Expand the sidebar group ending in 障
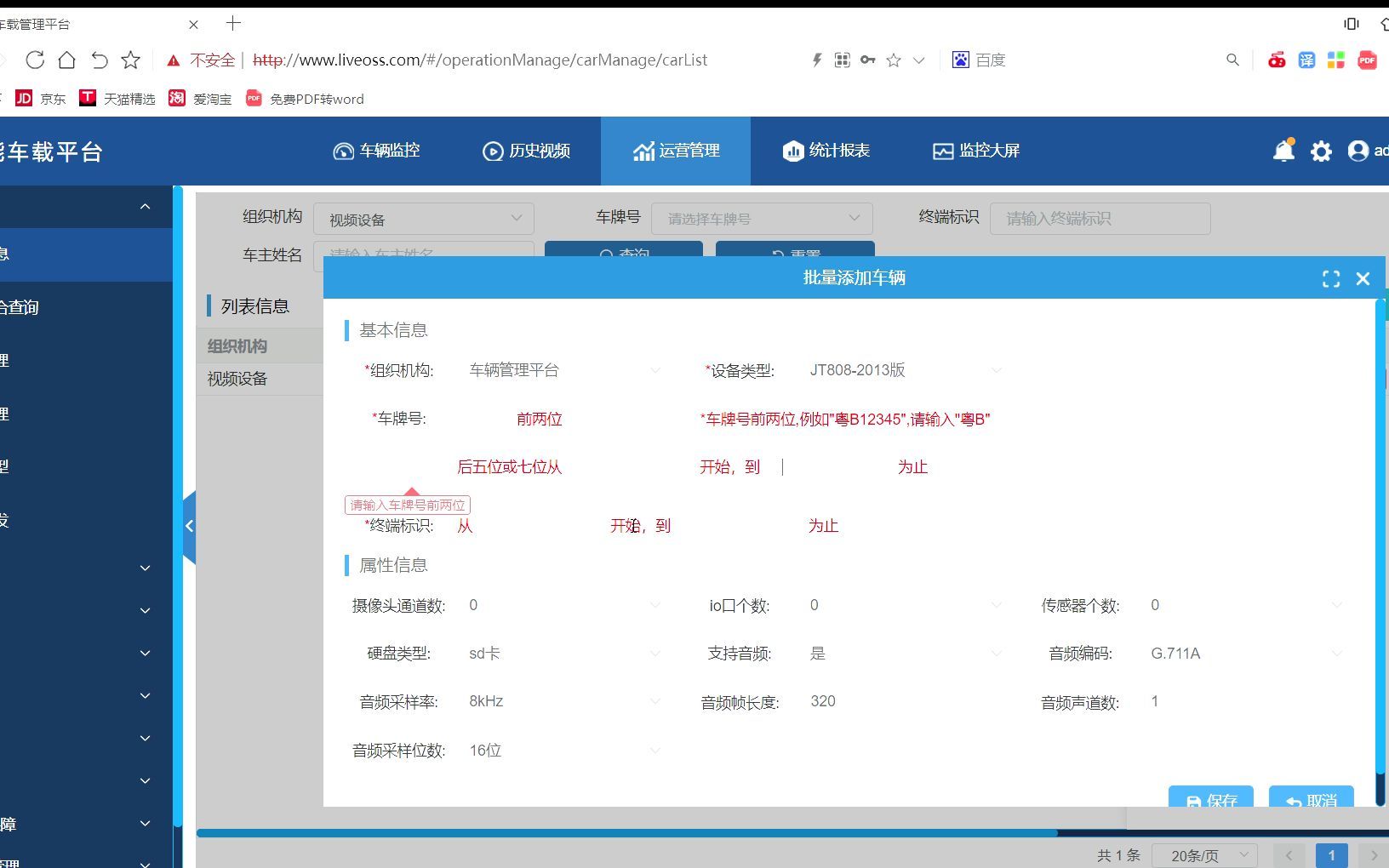The width and height of the screenshot is (1389, 868). [85, 824]
